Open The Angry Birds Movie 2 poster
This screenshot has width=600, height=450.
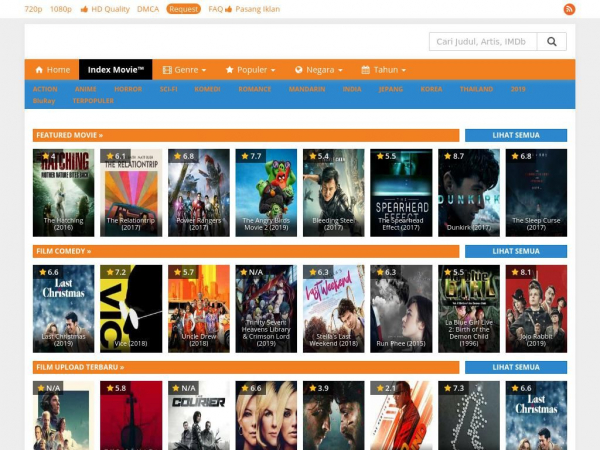pyautogui.click(x=266, y=193)
